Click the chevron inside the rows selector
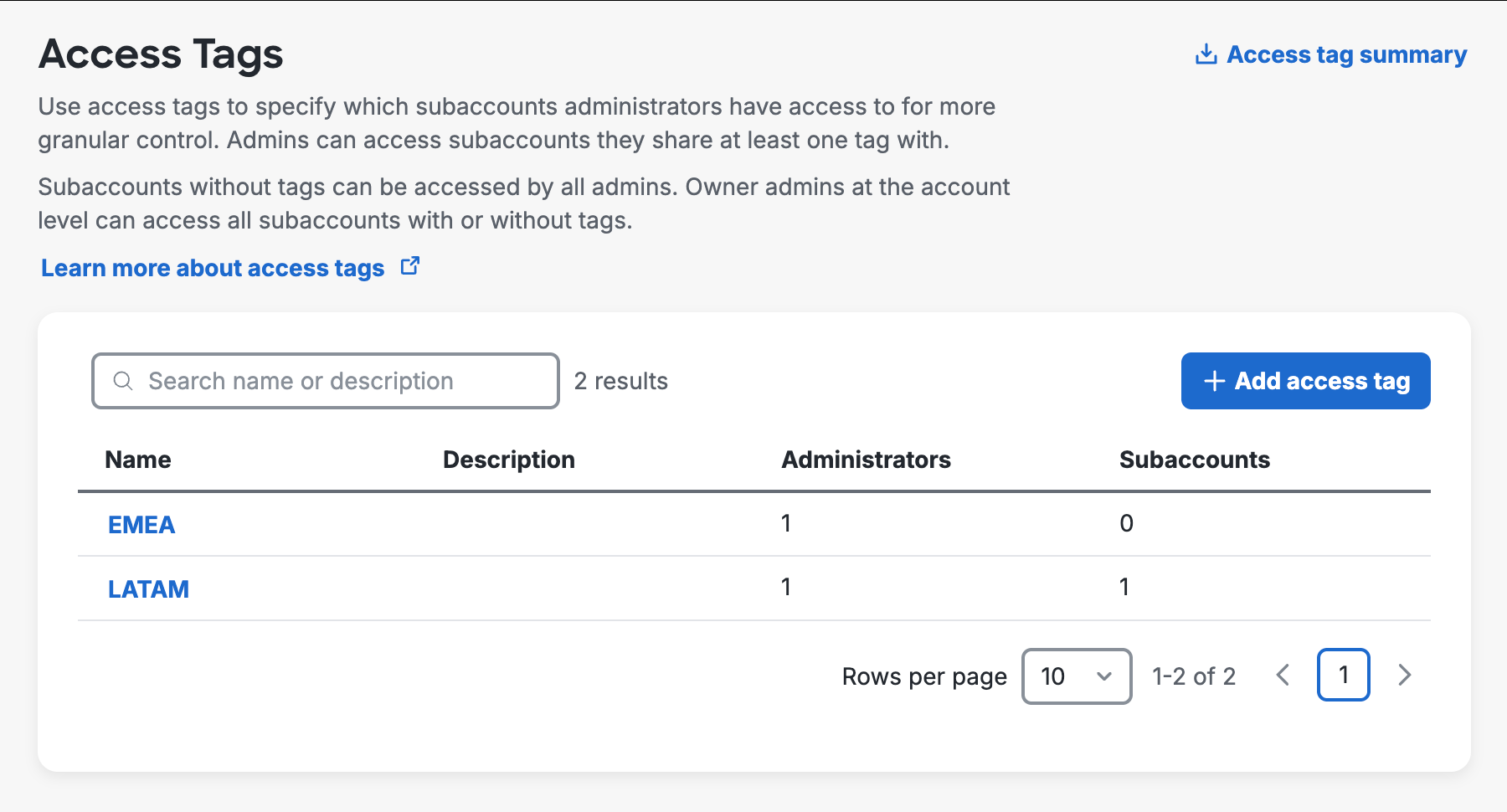The height and width of the screenshot is (812, 1507). [1103, 676]
